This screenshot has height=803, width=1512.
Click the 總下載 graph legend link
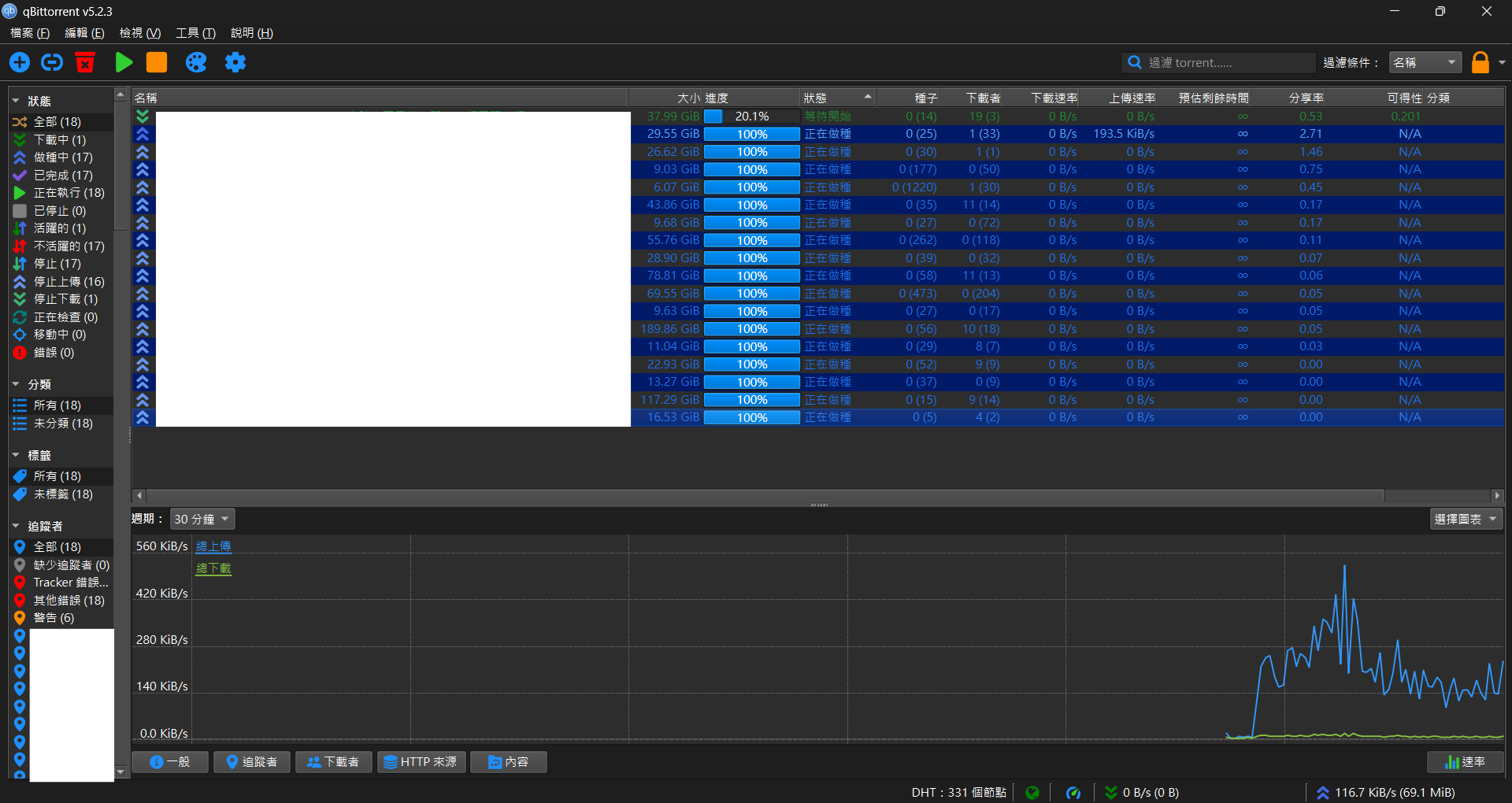[x=213, y=568]
